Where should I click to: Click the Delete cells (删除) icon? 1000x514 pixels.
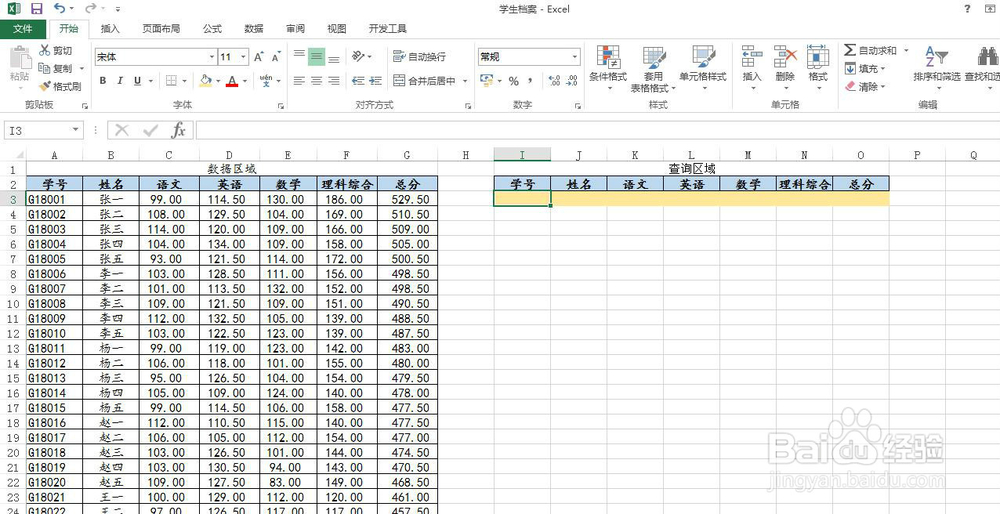tap(786, 56)
